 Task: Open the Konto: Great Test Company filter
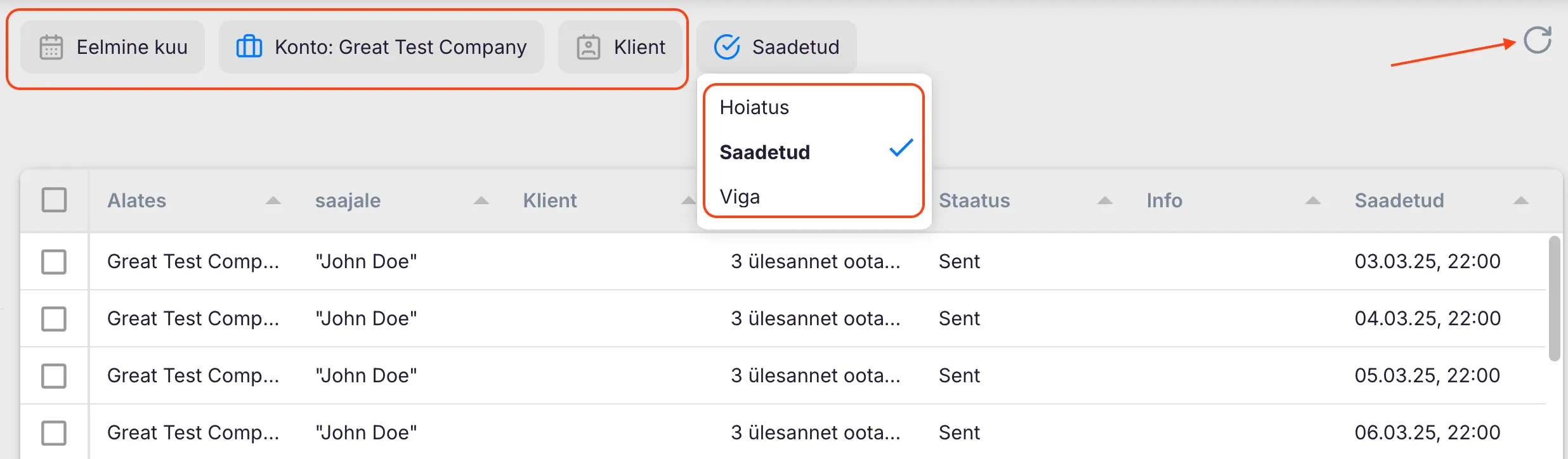(x=381, y=48)
